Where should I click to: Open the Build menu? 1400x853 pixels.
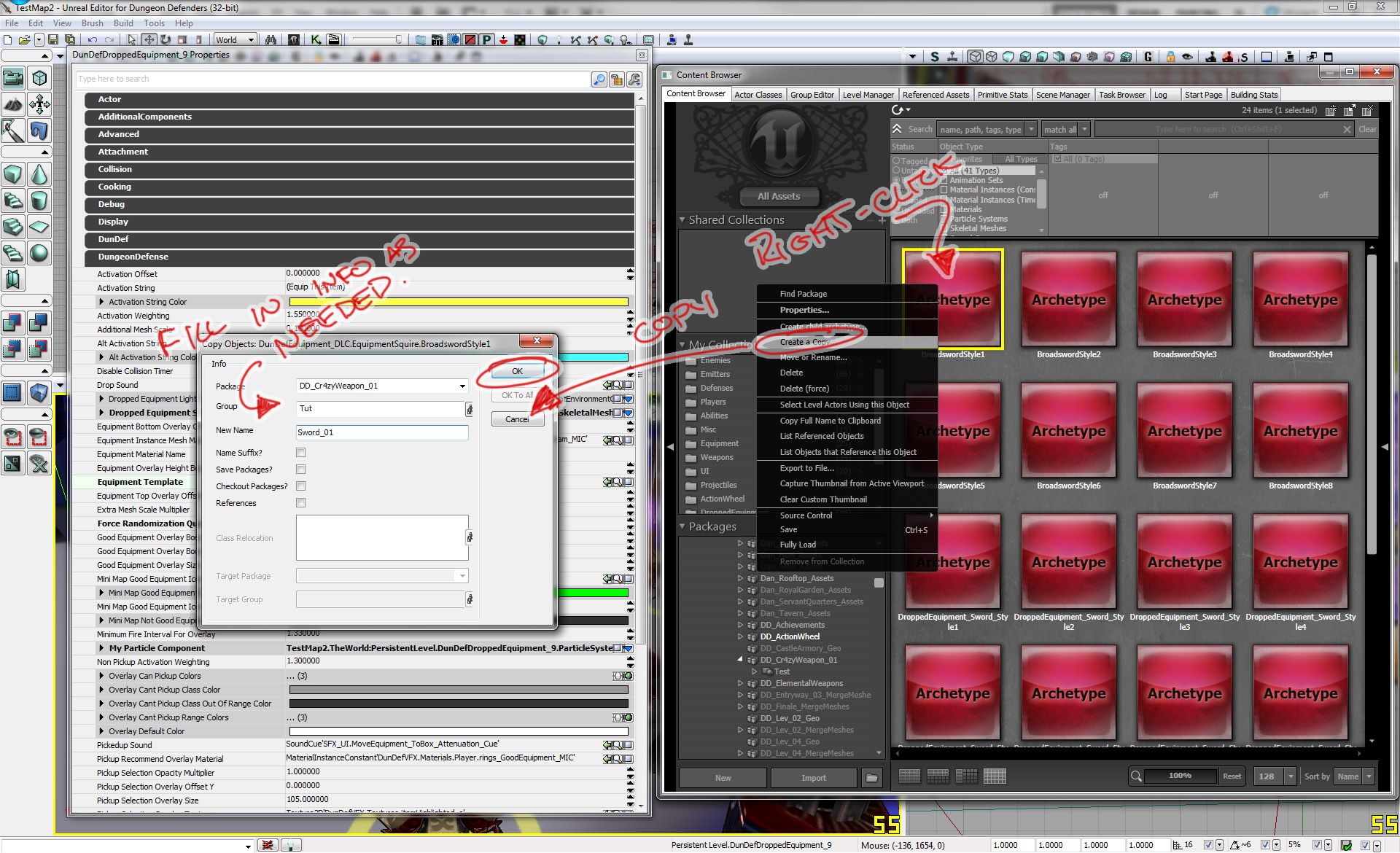click(123, 23)
